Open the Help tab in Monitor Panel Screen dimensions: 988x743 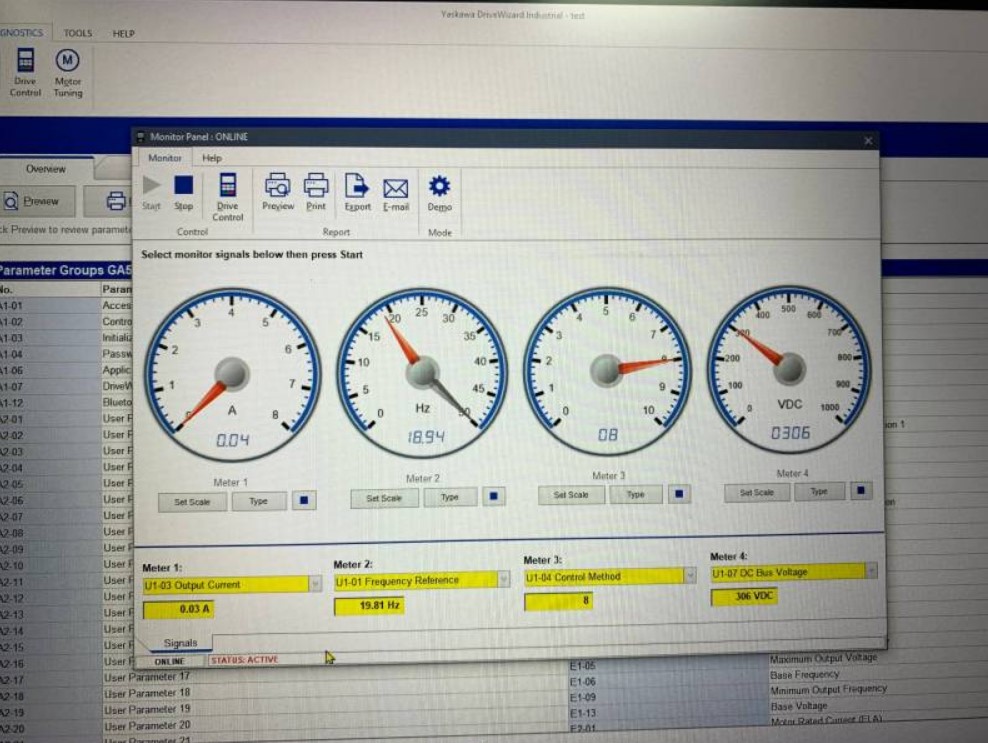tap(212, 158)
